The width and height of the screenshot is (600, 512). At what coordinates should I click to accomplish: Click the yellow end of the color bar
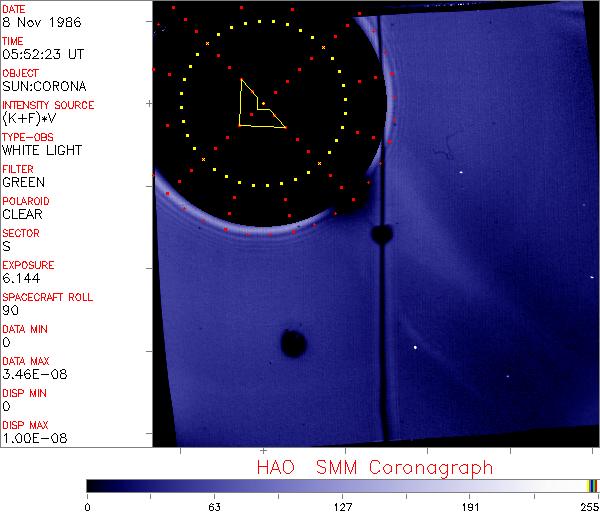pos(591,485)
